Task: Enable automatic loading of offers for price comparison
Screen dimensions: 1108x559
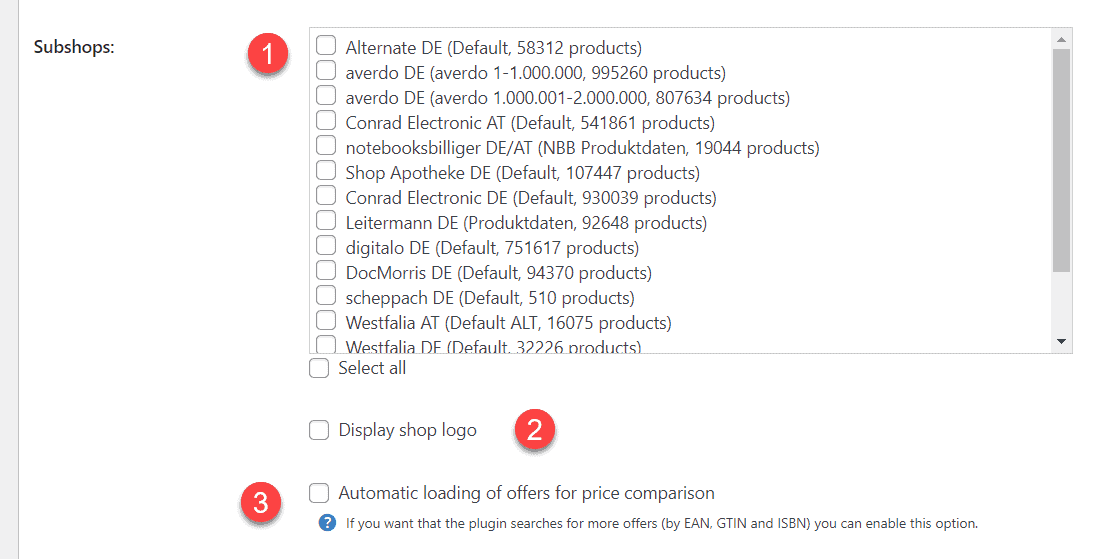Action: [x=319, y=493]
